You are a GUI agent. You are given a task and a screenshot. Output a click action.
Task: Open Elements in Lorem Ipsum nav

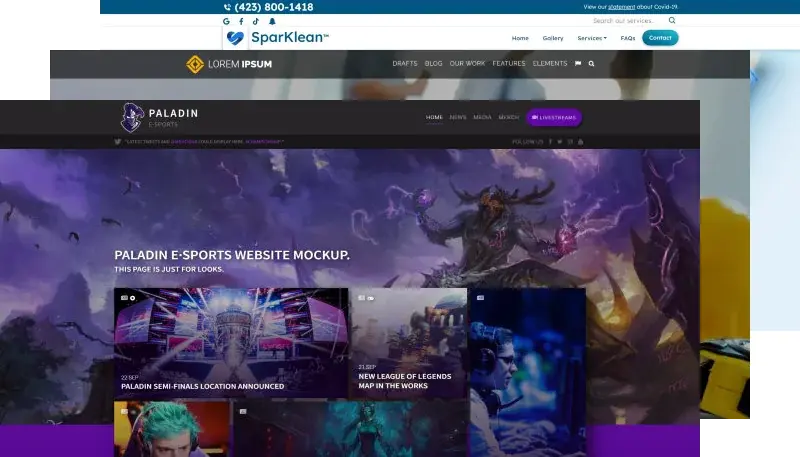pos(549,64)
